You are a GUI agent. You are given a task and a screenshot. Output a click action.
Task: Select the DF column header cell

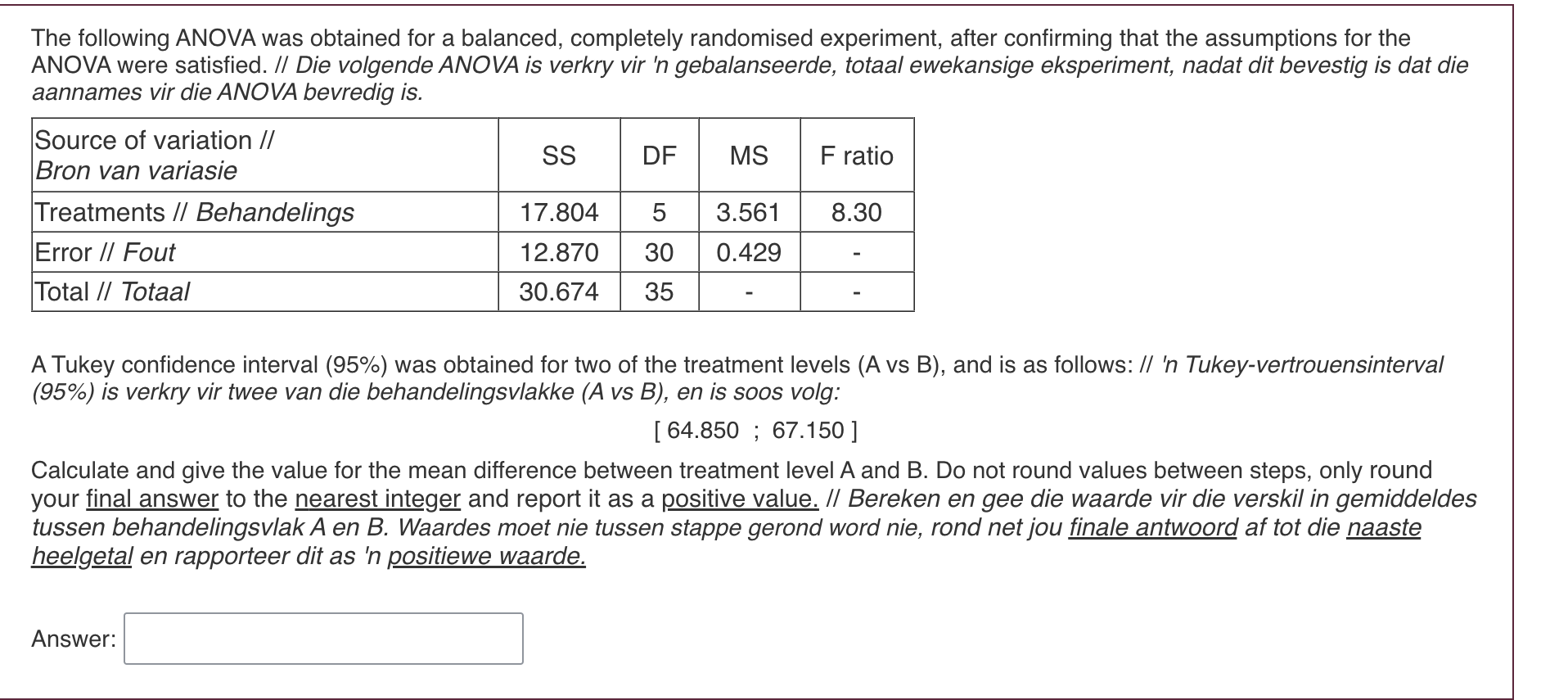pyautogui.click(x=660, y=155)
